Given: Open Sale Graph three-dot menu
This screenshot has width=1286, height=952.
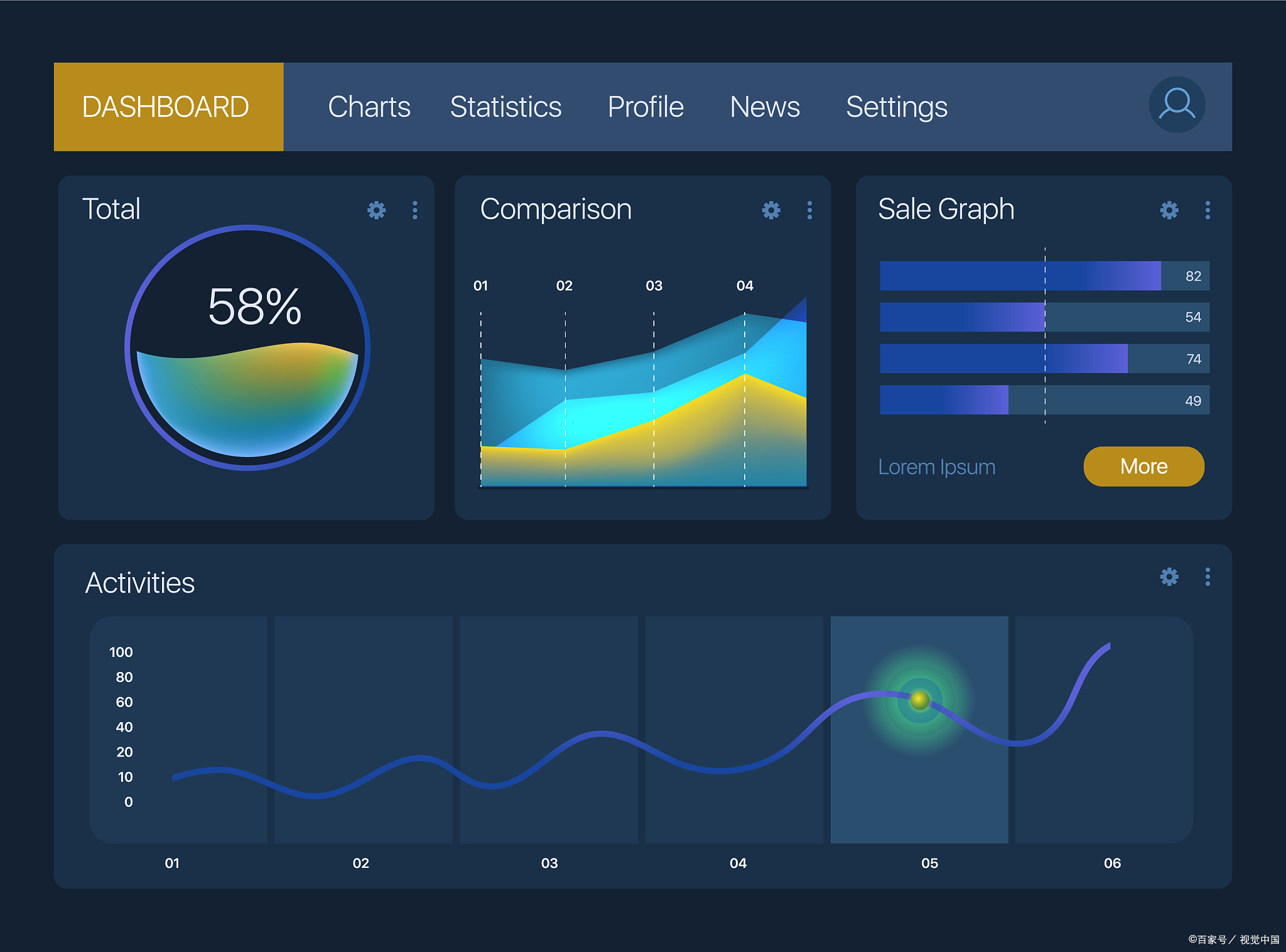Looking at the screenshot, I should [x=1207, y=210].
